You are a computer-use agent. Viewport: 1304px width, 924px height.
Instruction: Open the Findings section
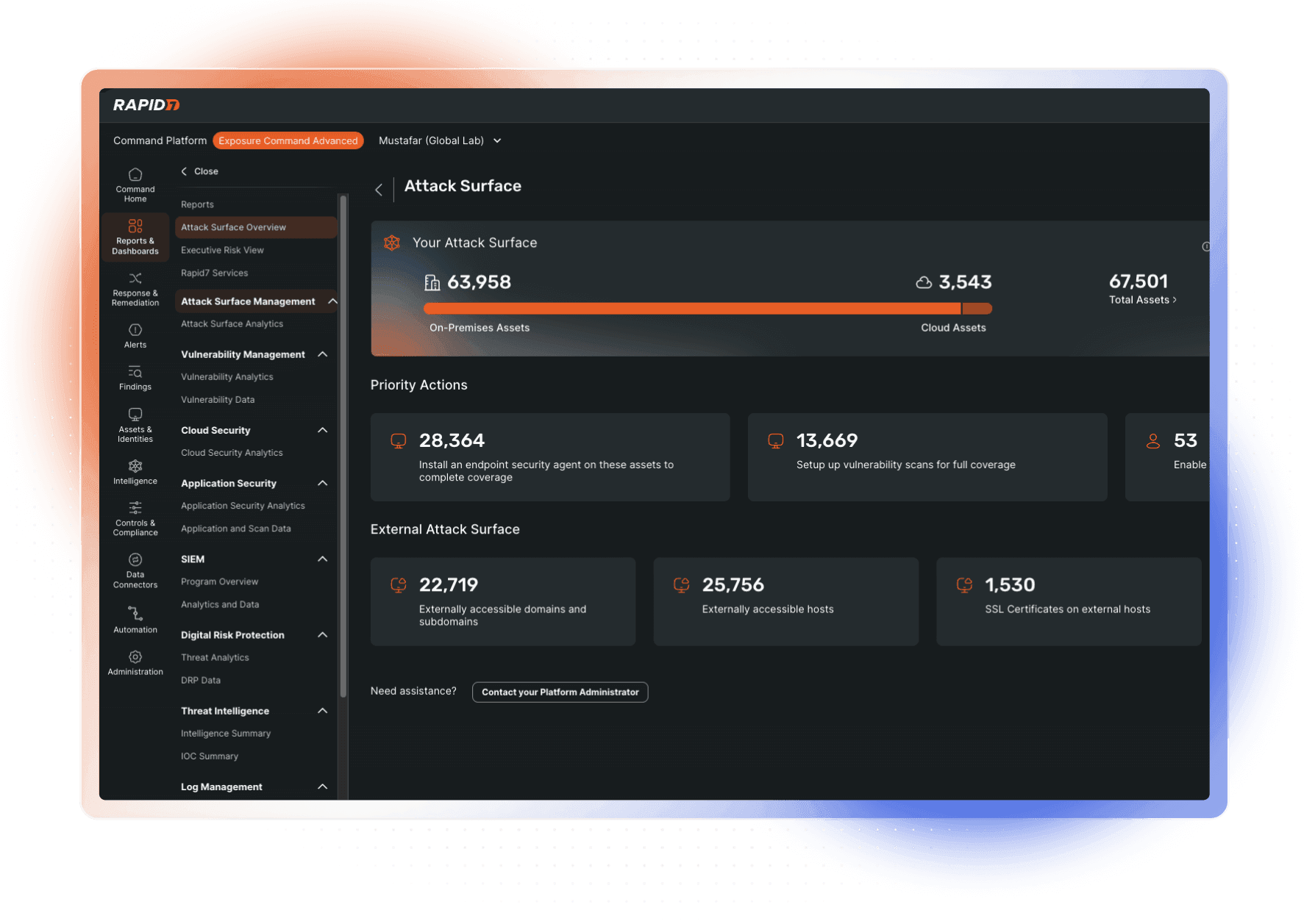pyautogui.click(x=135, y=378)
